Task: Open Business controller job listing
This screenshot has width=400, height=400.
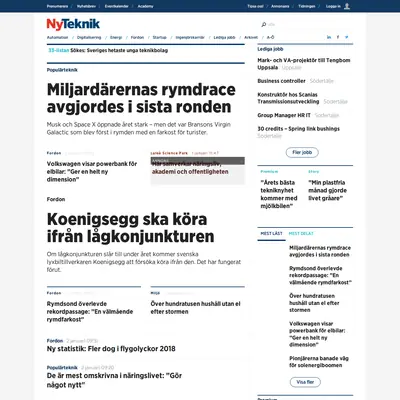Action: [281, 81]
